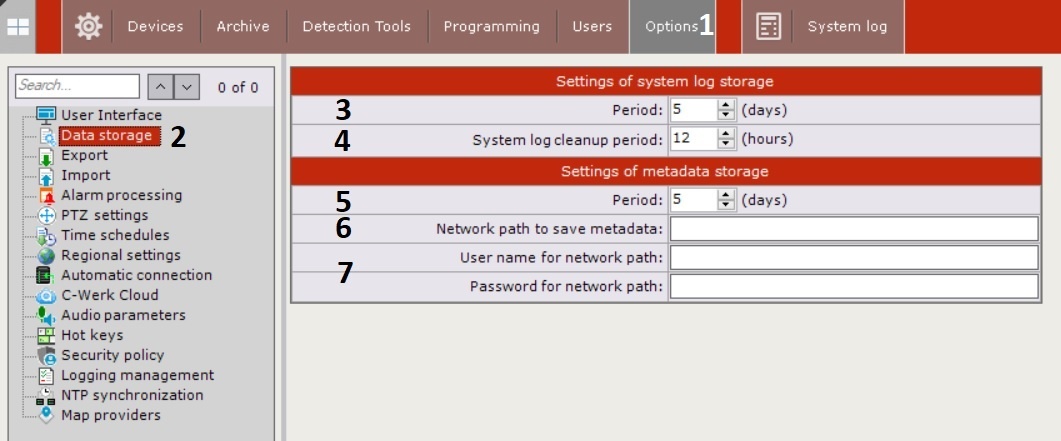Go to previous search result with up arrow
The height and width of the screenshot is (441, 1061).
pos(160,87)
